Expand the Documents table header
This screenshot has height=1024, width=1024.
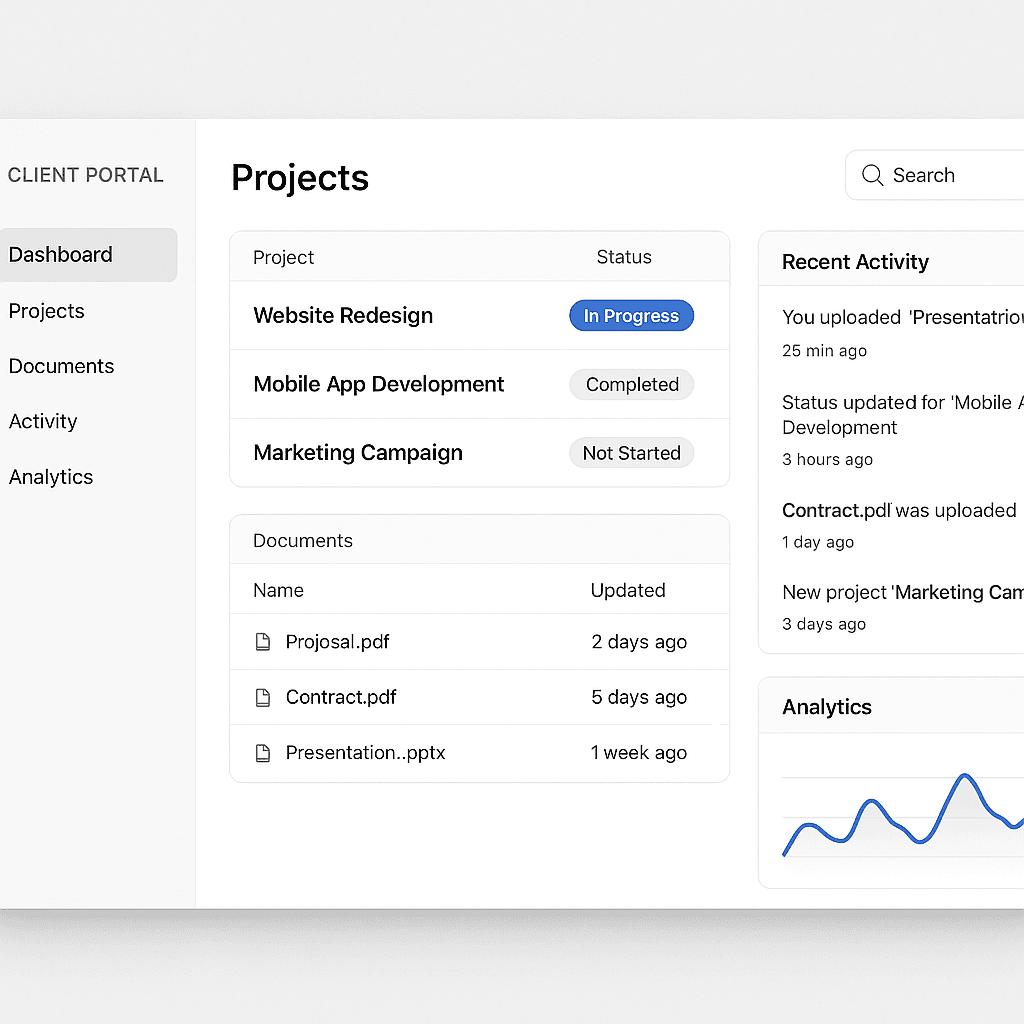(303, 540)
